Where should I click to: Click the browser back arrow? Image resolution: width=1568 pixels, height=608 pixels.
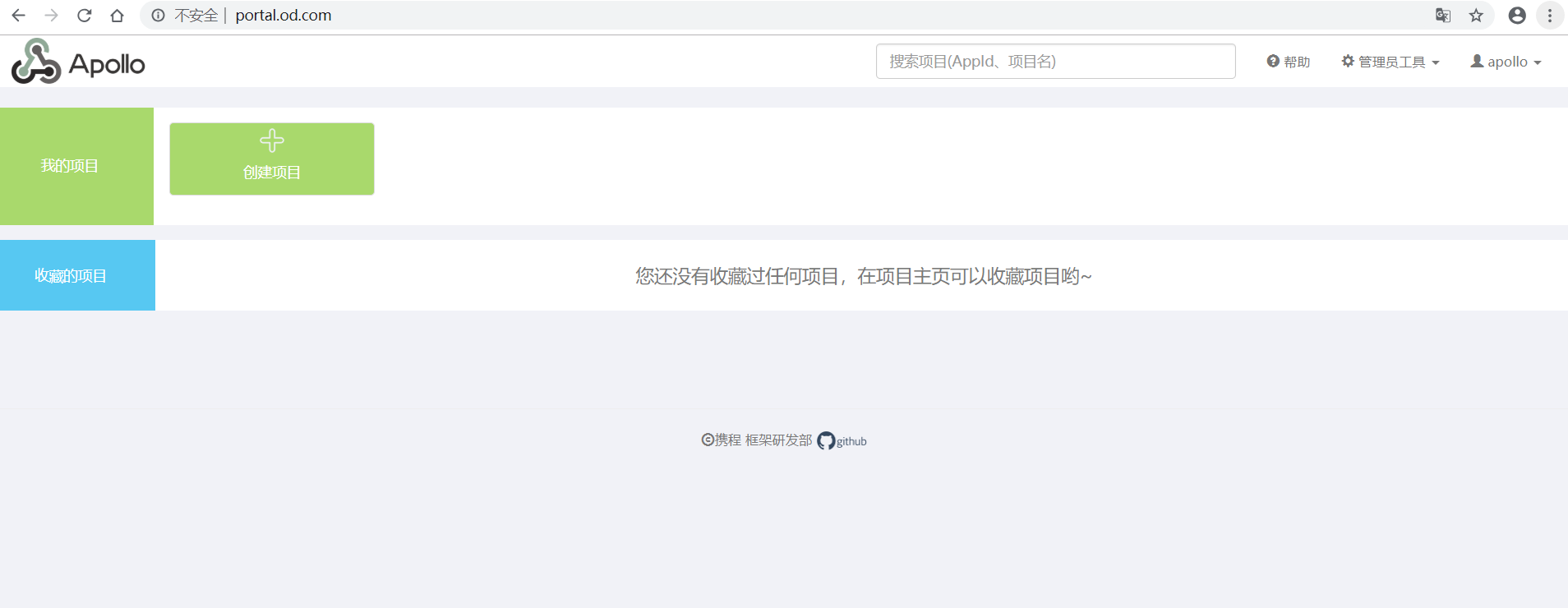coord(18,16)
